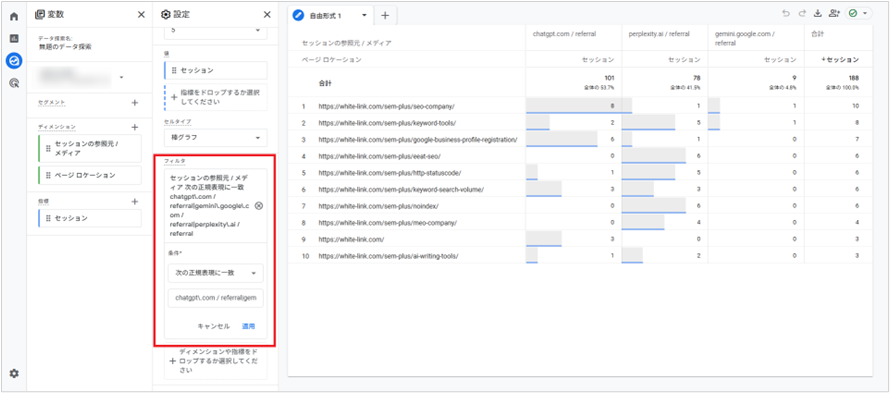Viewport: 890px width, 393px height.
Task: Click the eeat-seo URL in row 4
Action: (379, 156)
